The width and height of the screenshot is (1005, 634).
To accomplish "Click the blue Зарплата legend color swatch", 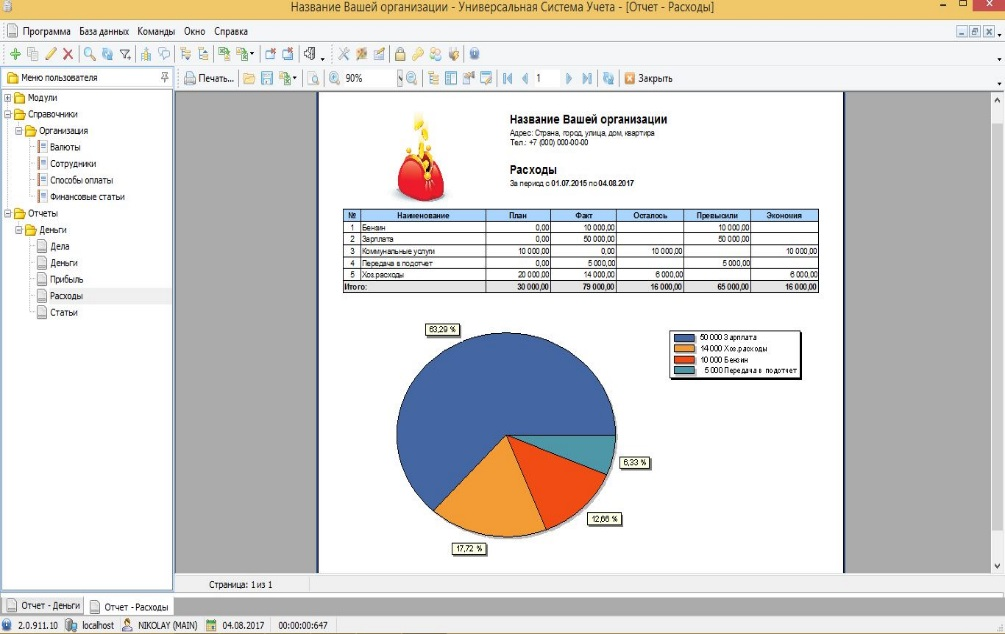I will tap(684, 337).
